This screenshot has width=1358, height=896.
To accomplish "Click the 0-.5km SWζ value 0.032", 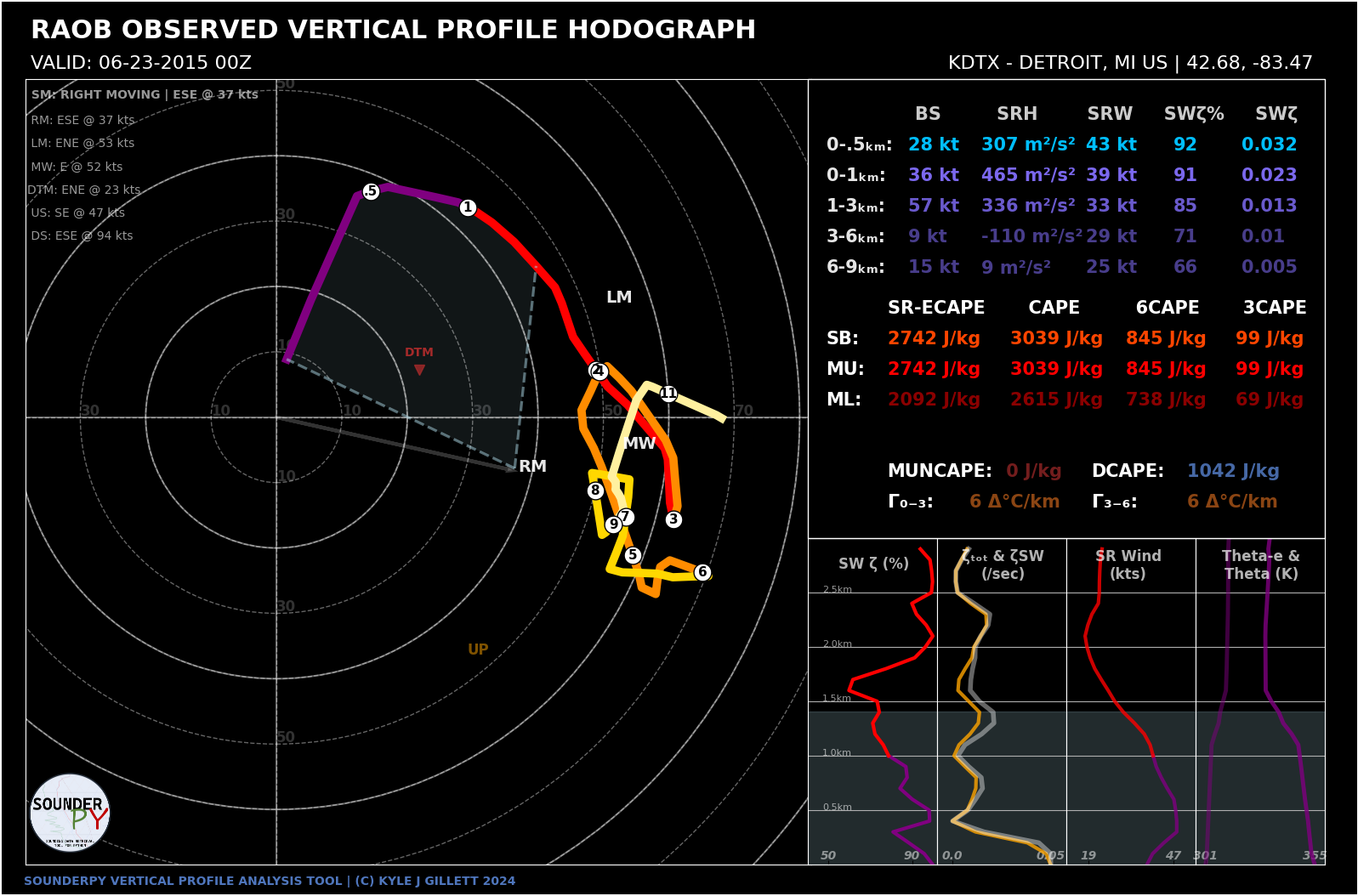I will [x=1269, y=145].
